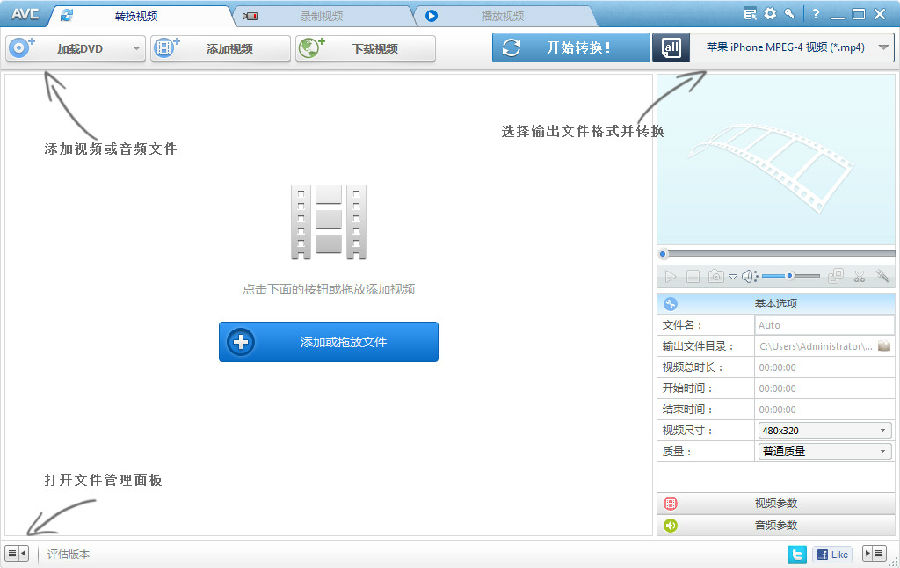
Task: Click the 添加视频 button
Action: point(220,48)
